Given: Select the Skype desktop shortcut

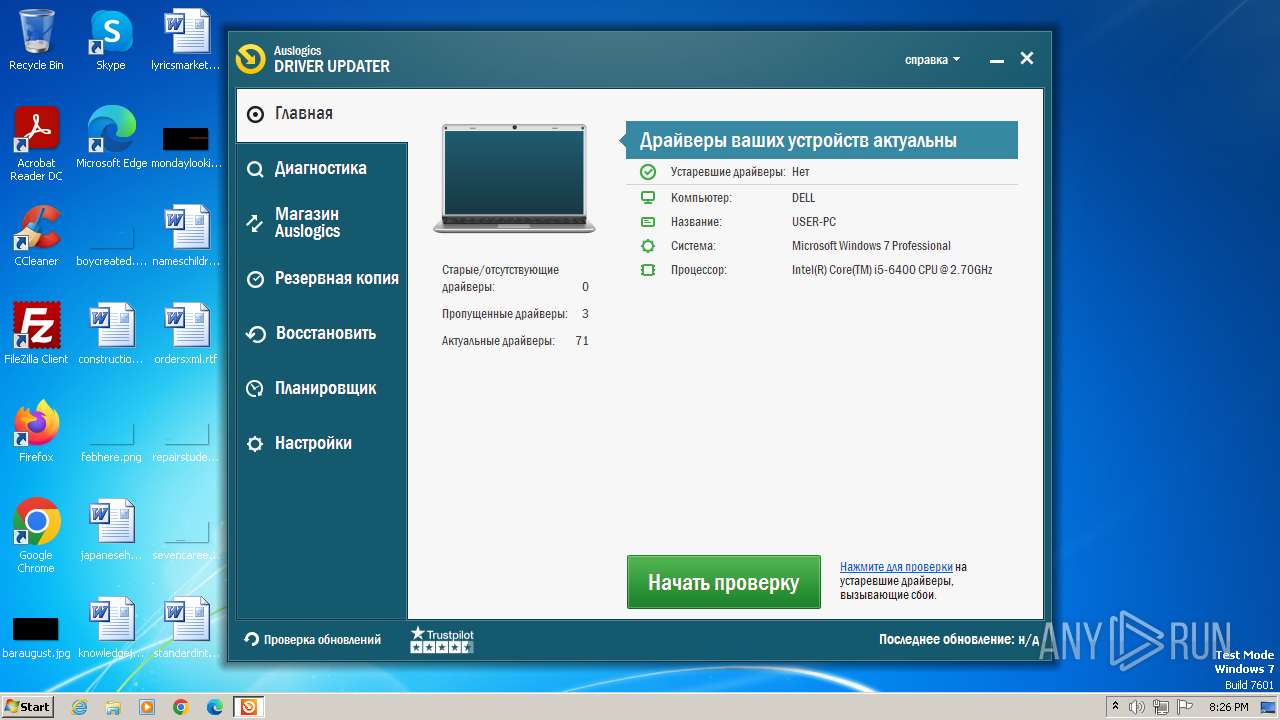Looking at the screenshot, I should click(111, 40).
